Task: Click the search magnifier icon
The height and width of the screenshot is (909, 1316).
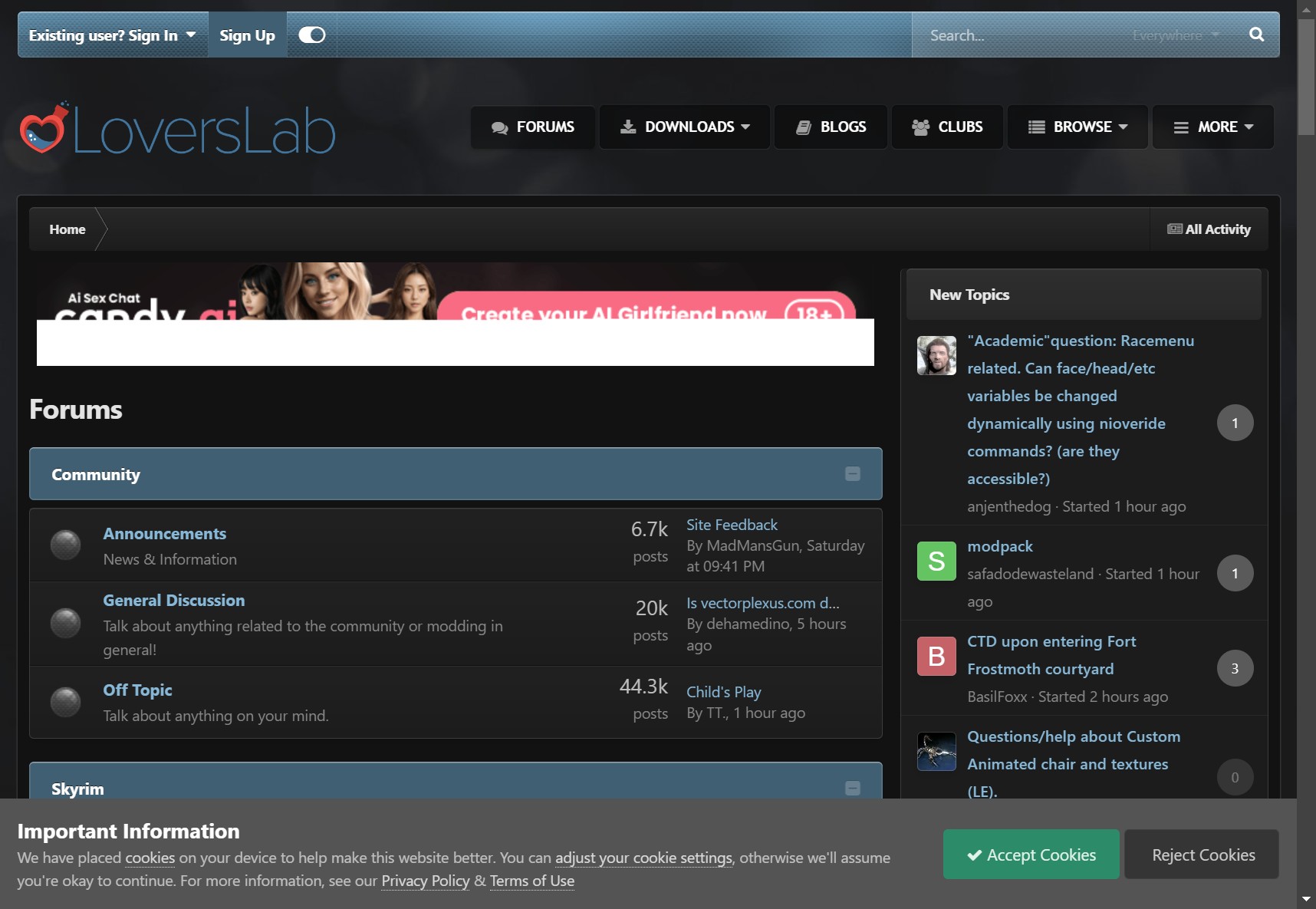Action: pos(1256,35)
